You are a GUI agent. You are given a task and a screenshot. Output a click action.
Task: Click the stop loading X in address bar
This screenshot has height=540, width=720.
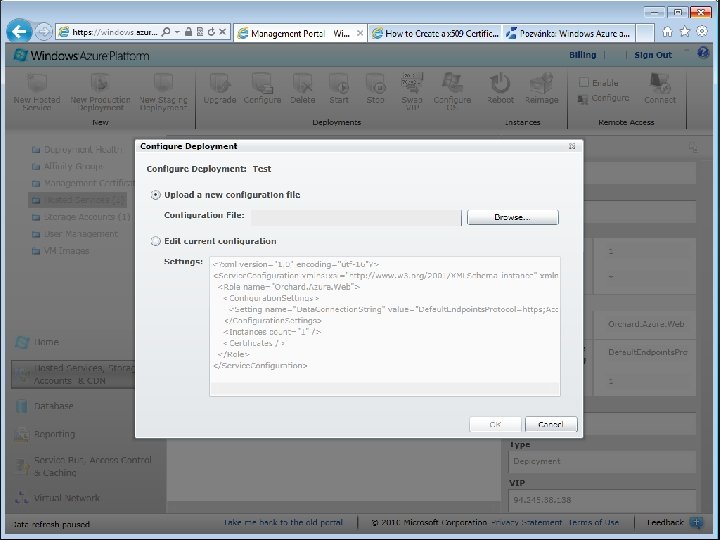coord(222,32)
